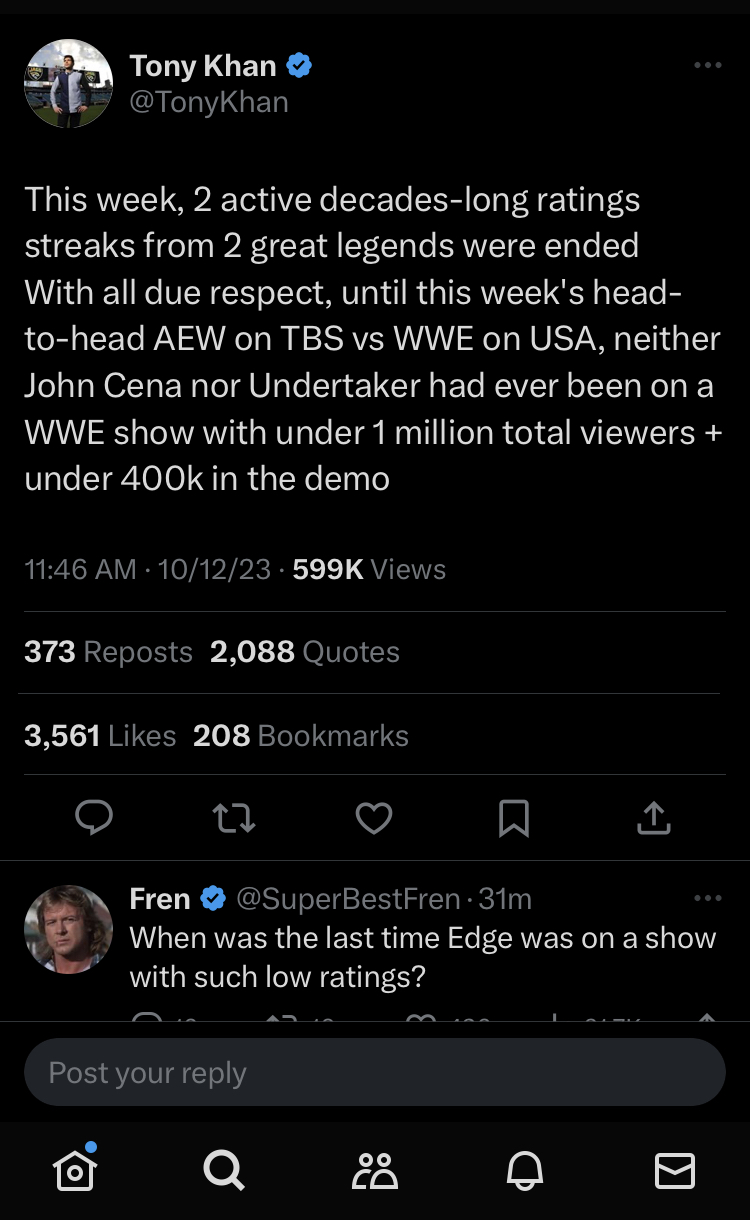Viewport: 750px width, 1220px height.
Task: Like the tweet with the heart icon
Action: (x=374, y=818)
